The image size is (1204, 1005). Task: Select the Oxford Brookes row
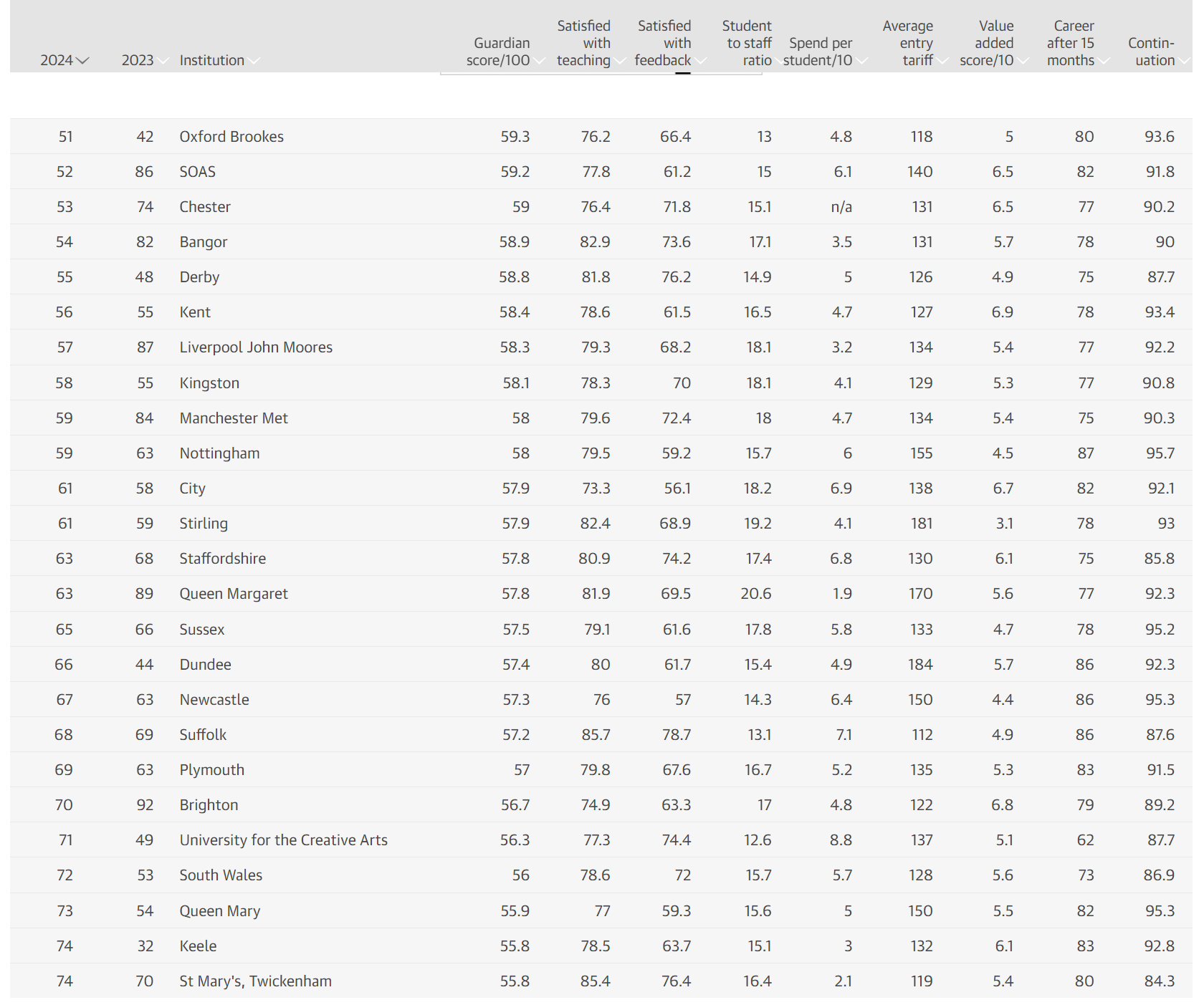click(x=601, y=136)
